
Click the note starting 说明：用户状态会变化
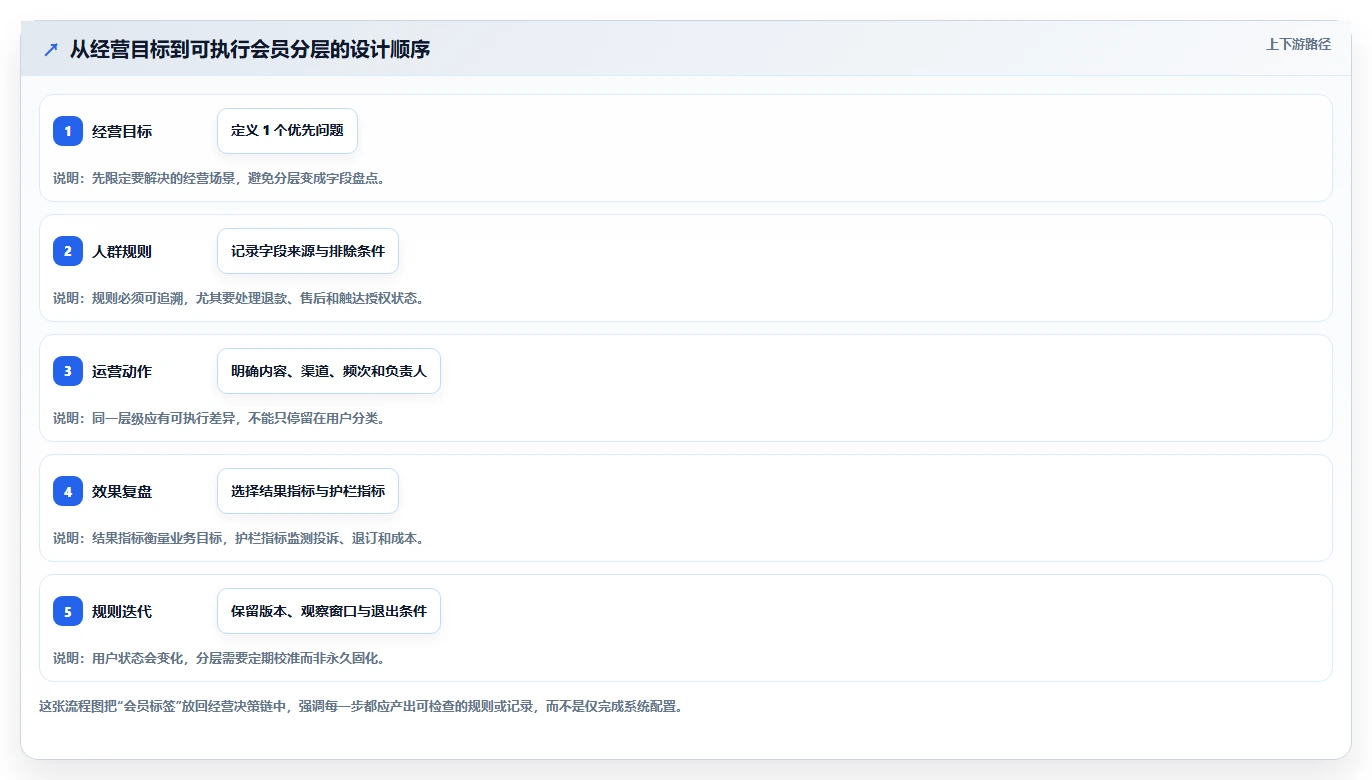[x=219, y=658]
